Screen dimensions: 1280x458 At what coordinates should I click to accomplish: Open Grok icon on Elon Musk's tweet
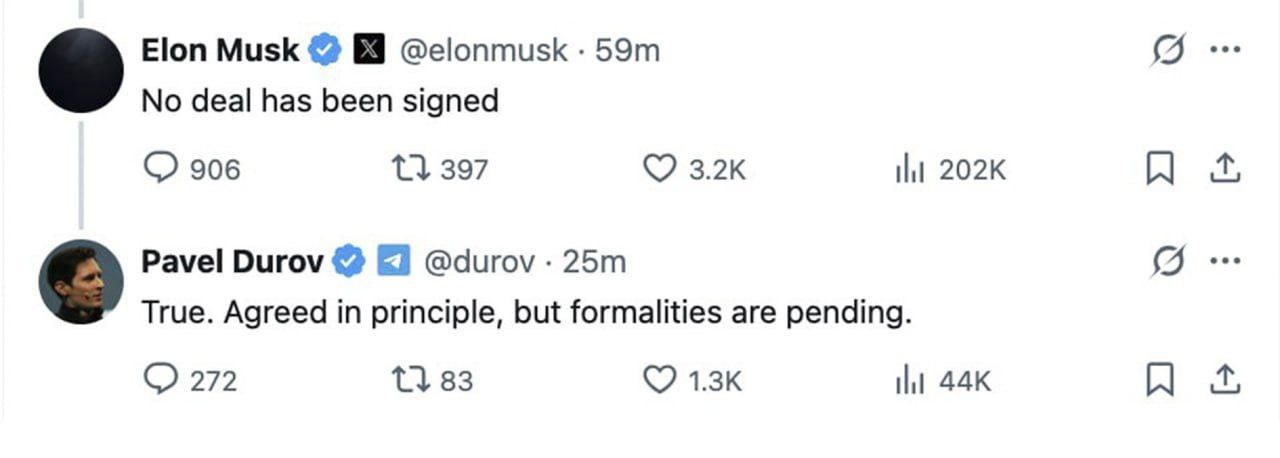(1164, 50)
